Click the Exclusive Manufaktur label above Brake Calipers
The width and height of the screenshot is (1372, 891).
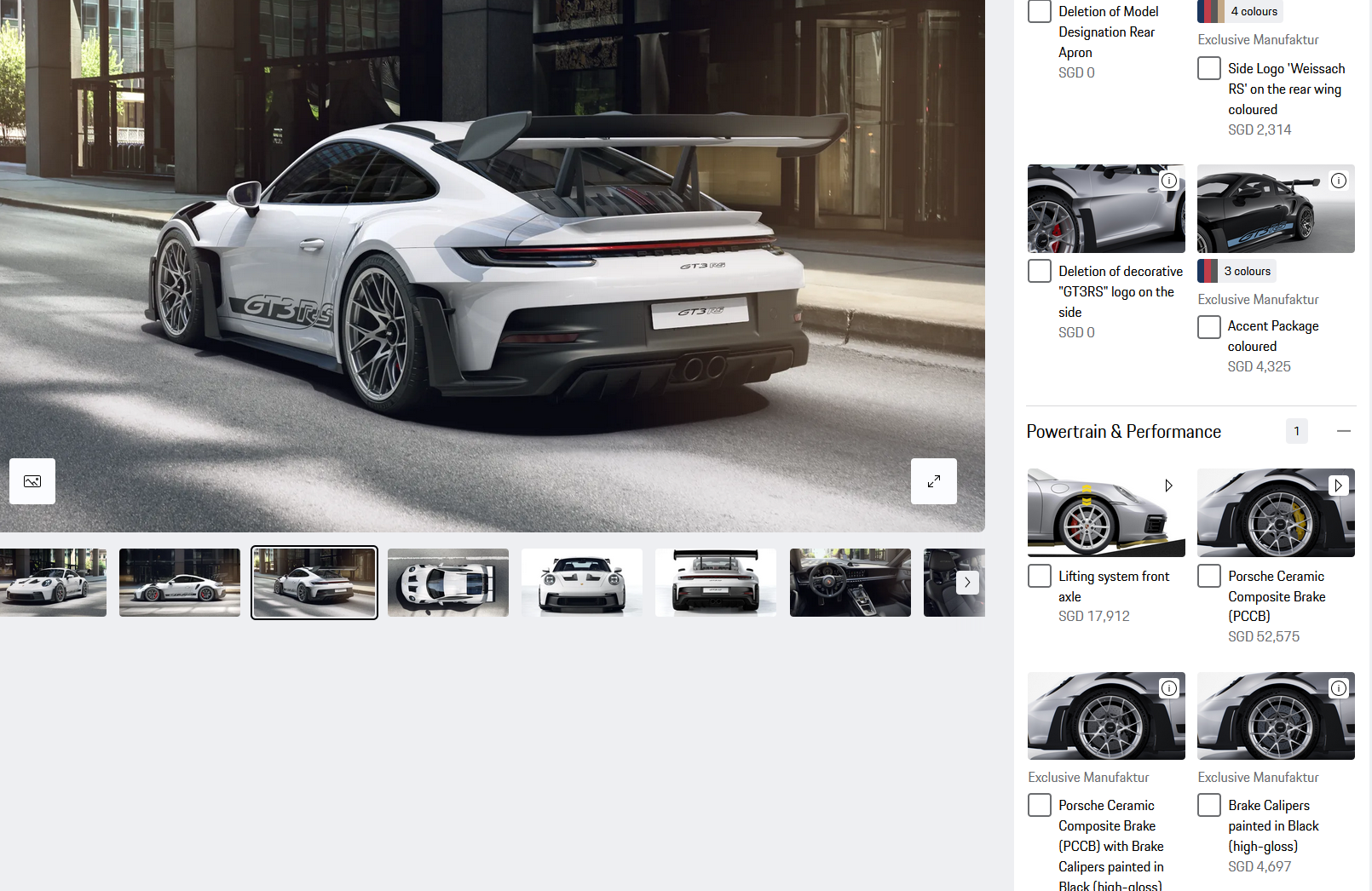click(1258, 778)
